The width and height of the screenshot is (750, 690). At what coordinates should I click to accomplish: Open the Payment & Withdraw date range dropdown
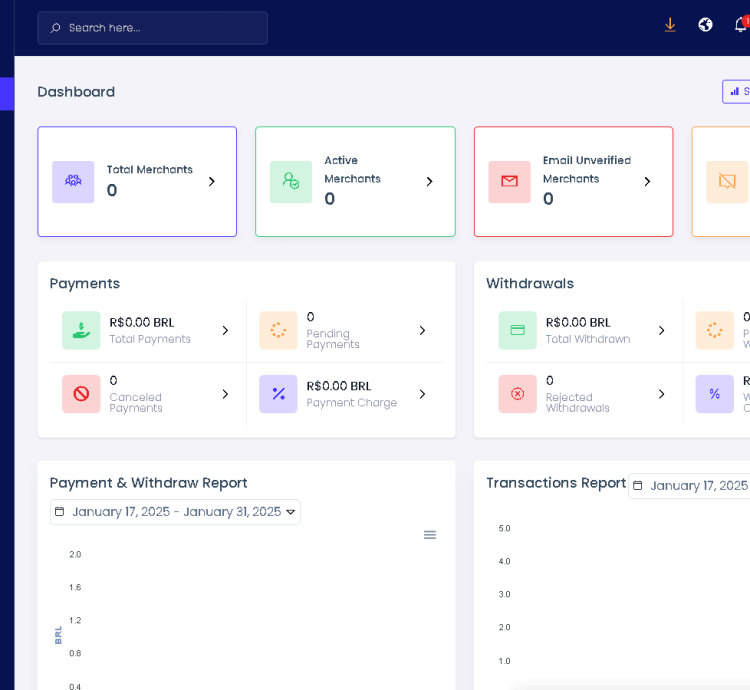[175, 512]
